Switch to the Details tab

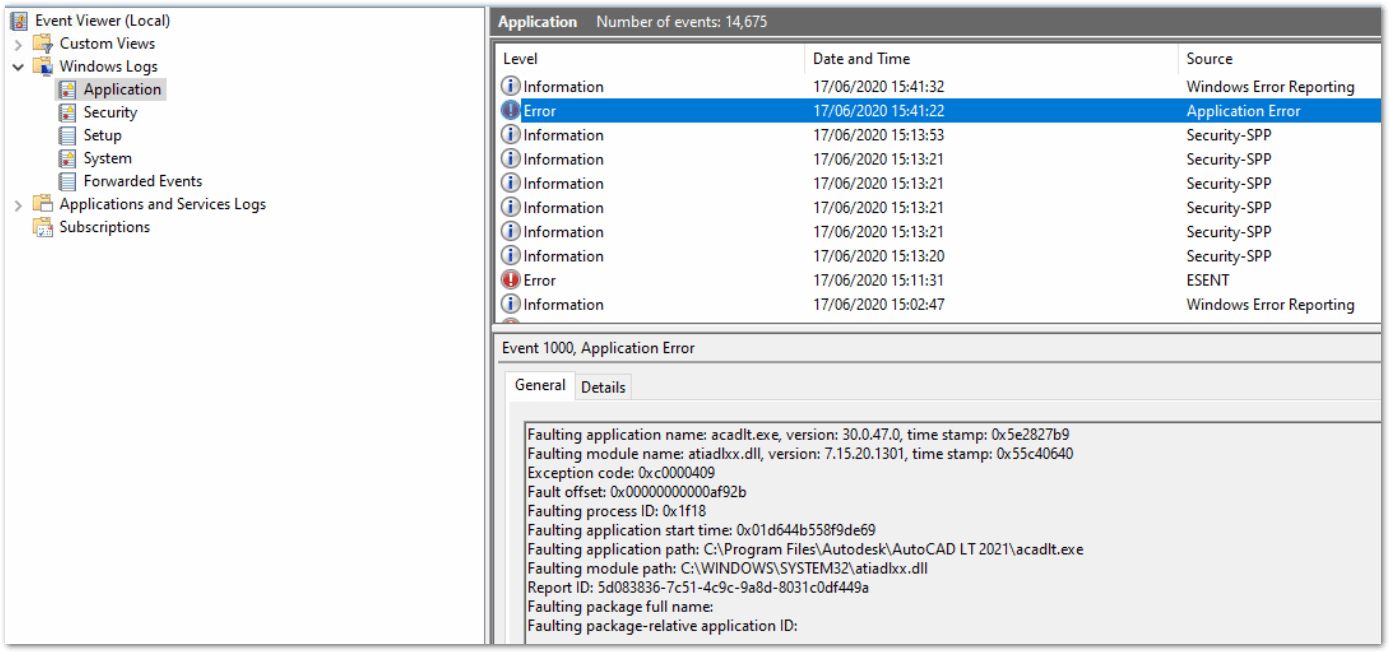pyautogui.click(x=602, y=386)
